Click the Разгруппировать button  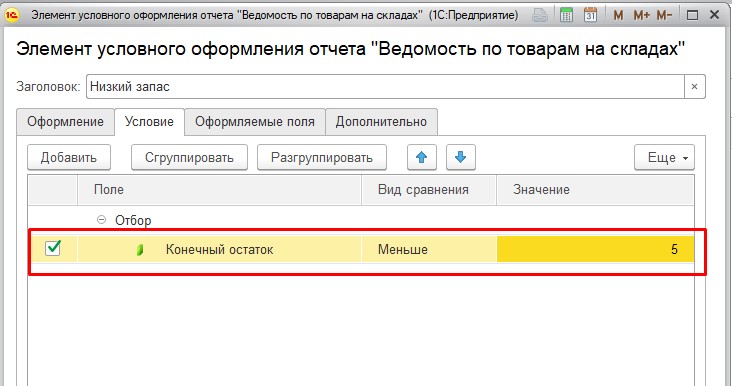pos(322,157)
